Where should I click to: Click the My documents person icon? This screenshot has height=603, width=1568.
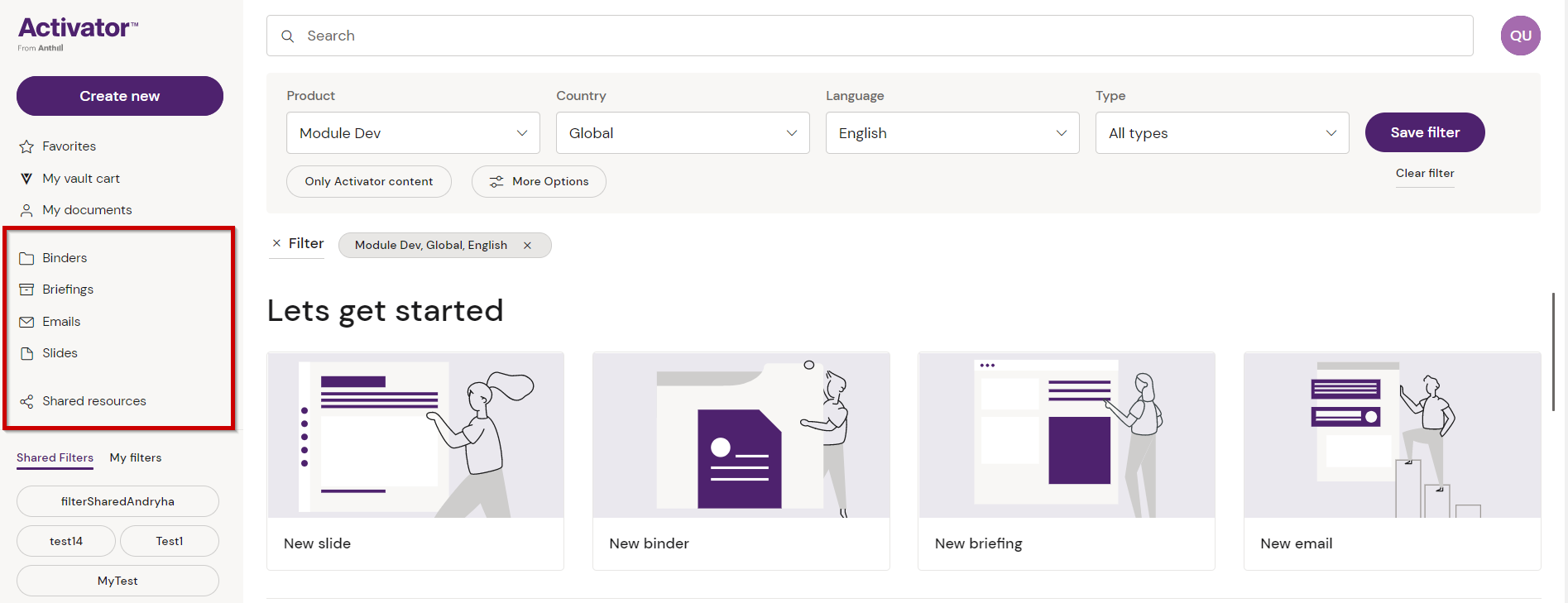point(26,210)
